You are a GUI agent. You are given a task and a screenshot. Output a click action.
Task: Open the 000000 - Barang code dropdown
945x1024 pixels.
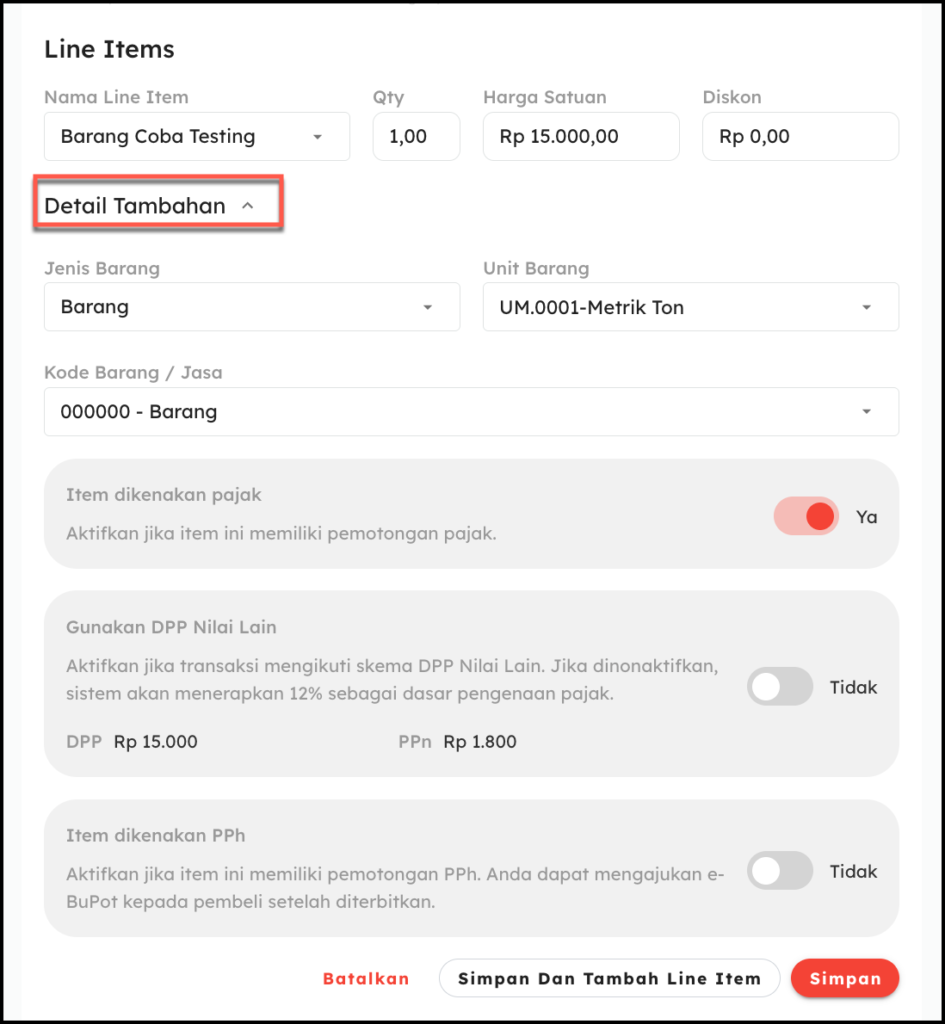pyautogui.click(x=472, y=411)
